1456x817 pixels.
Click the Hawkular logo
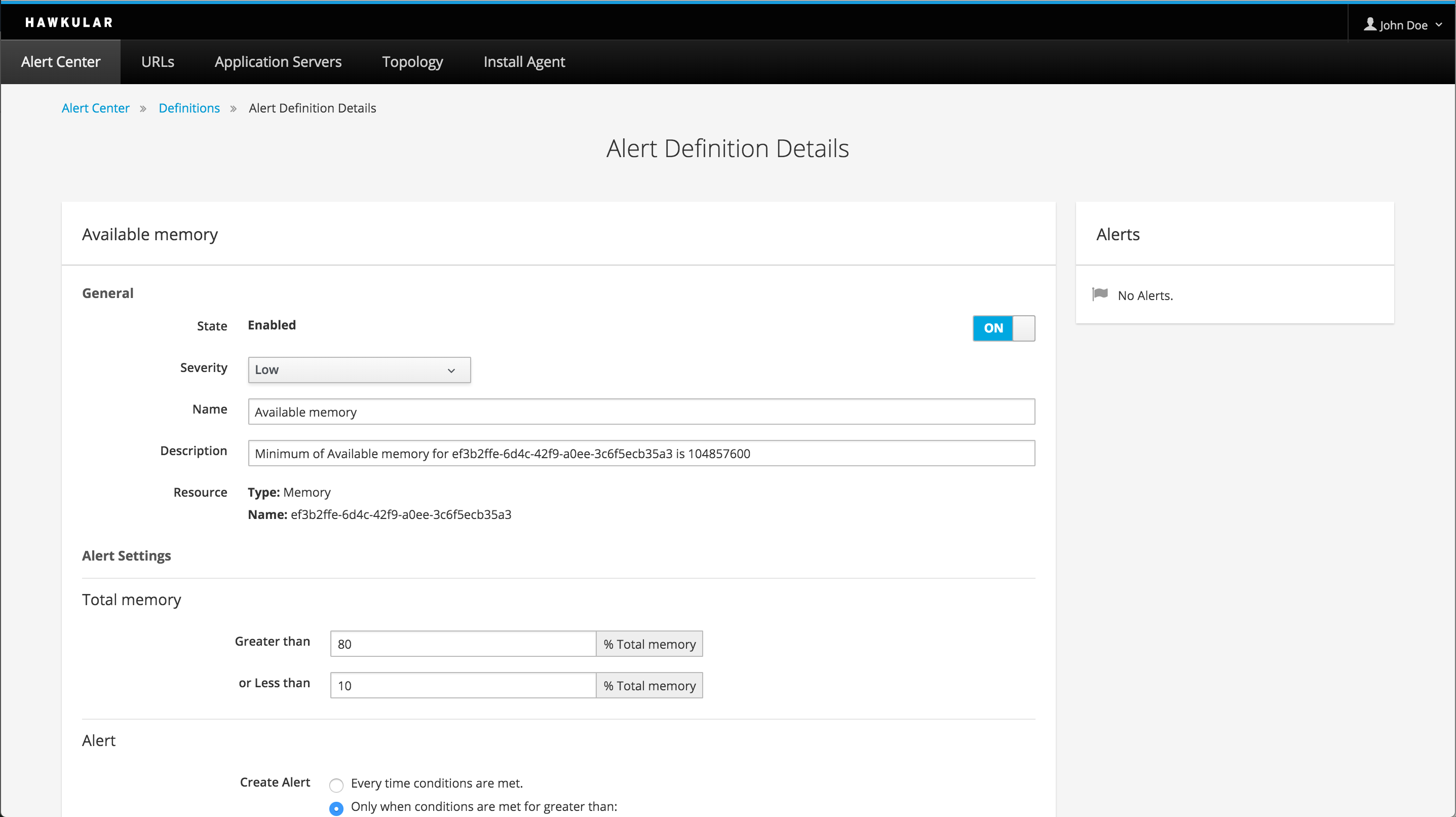(x=69, y=23)
